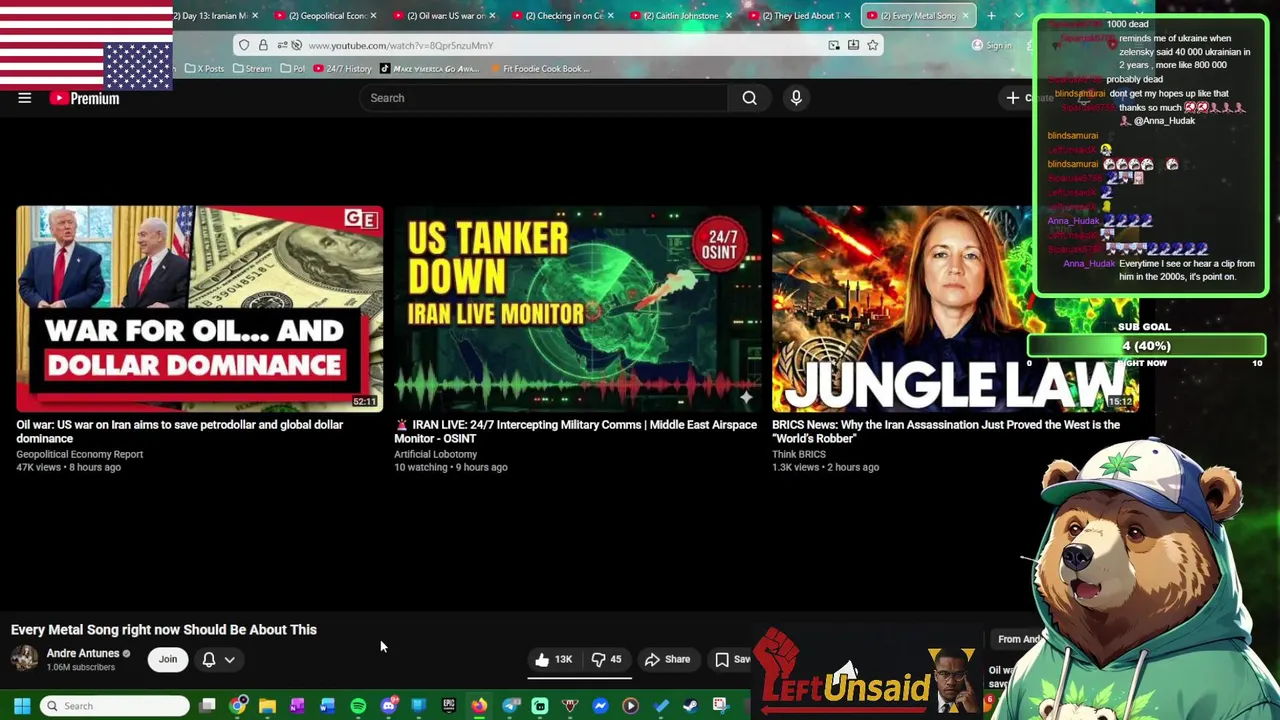
Task: Open Snipping Tool from taskbar
Action: click(720, 706)
